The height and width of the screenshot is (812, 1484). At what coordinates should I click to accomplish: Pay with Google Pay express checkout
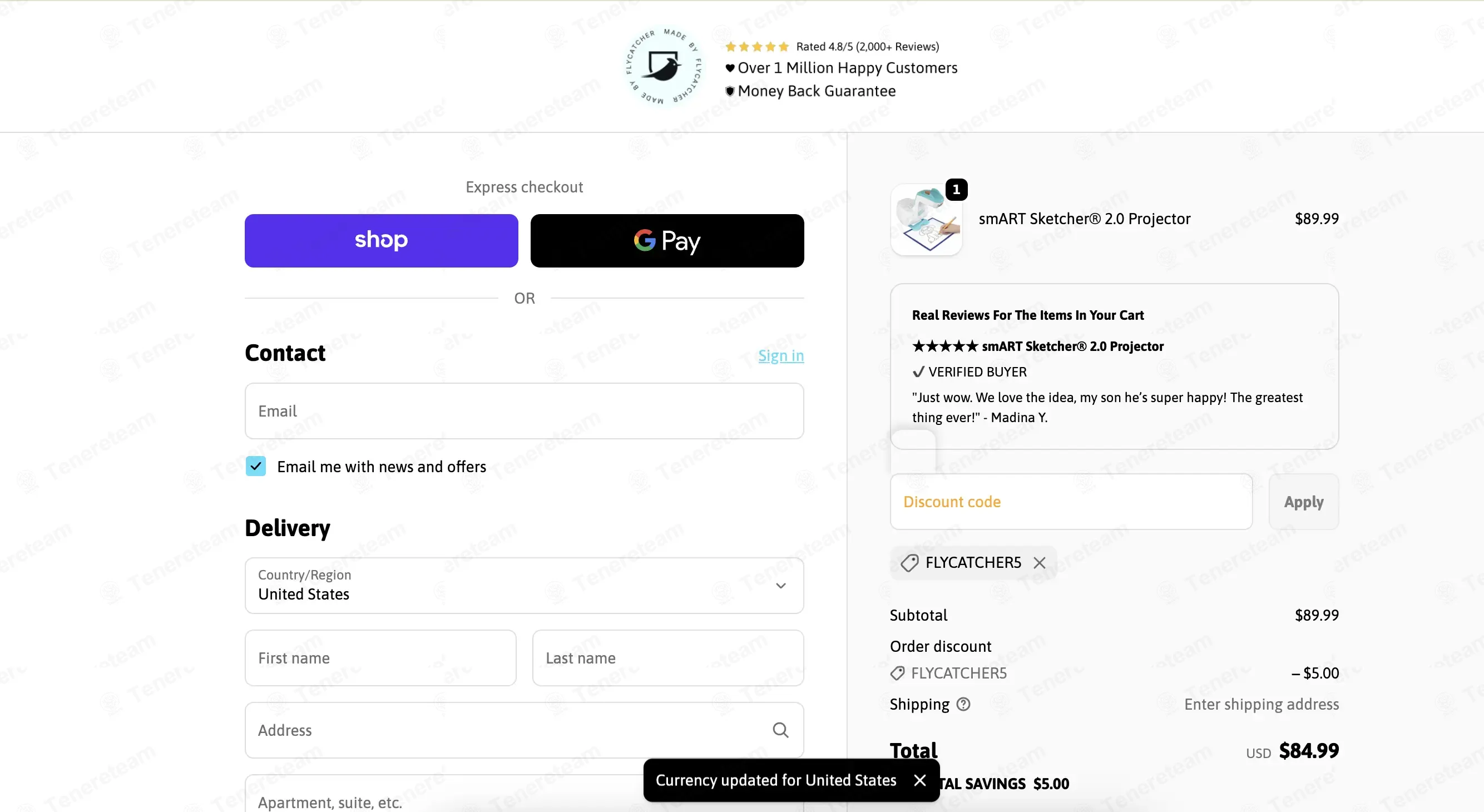(x=667, y=241)
